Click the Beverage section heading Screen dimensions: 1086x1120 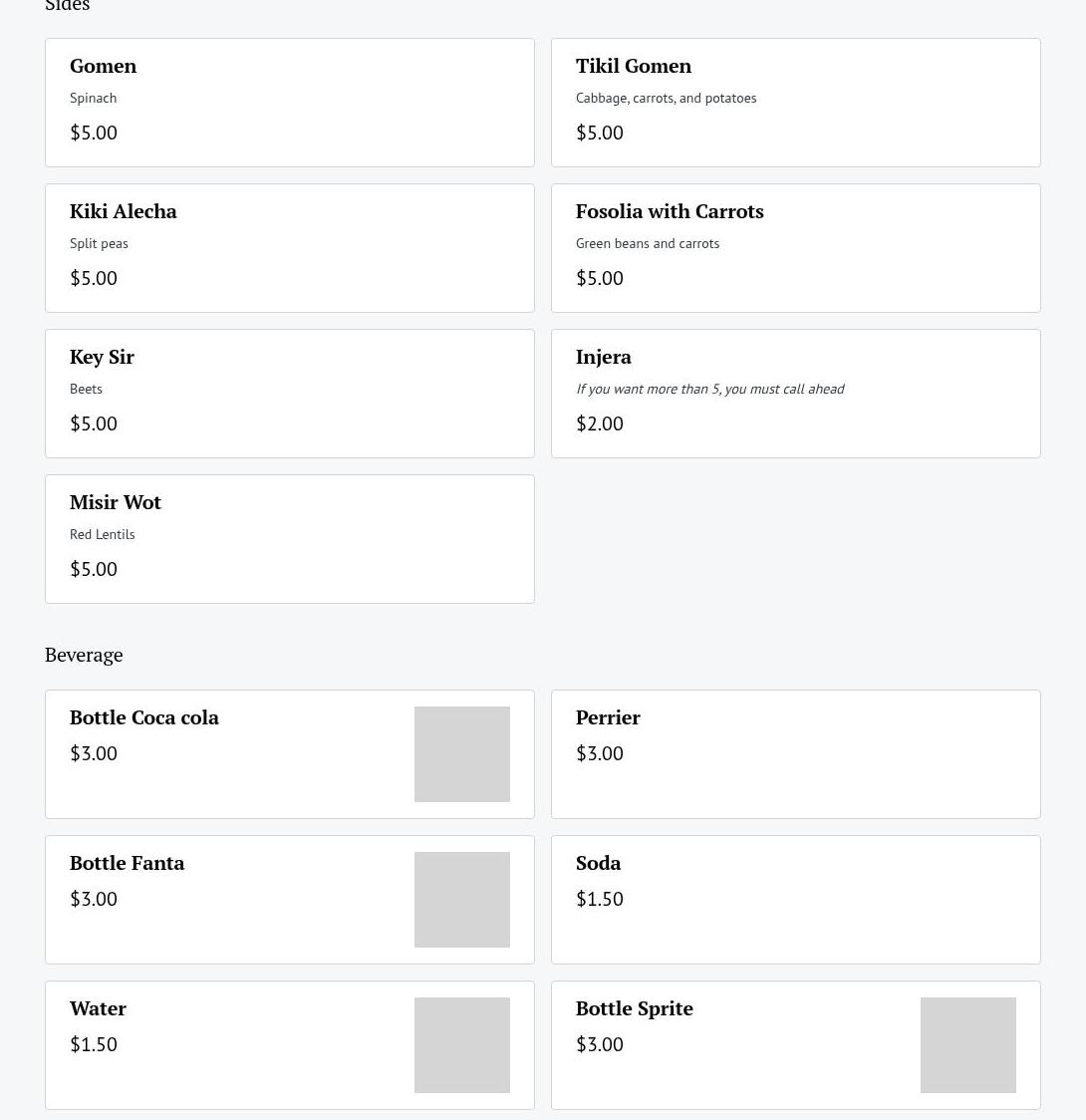pos(84,655)
